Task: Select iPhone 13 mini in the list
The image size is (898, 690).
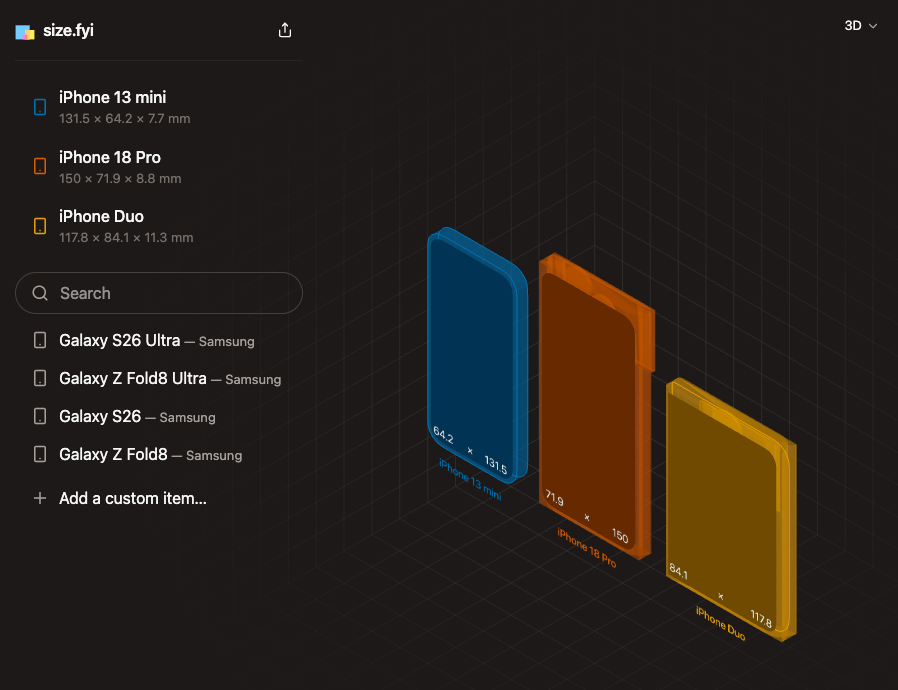Action: click(x=159, y=107)
